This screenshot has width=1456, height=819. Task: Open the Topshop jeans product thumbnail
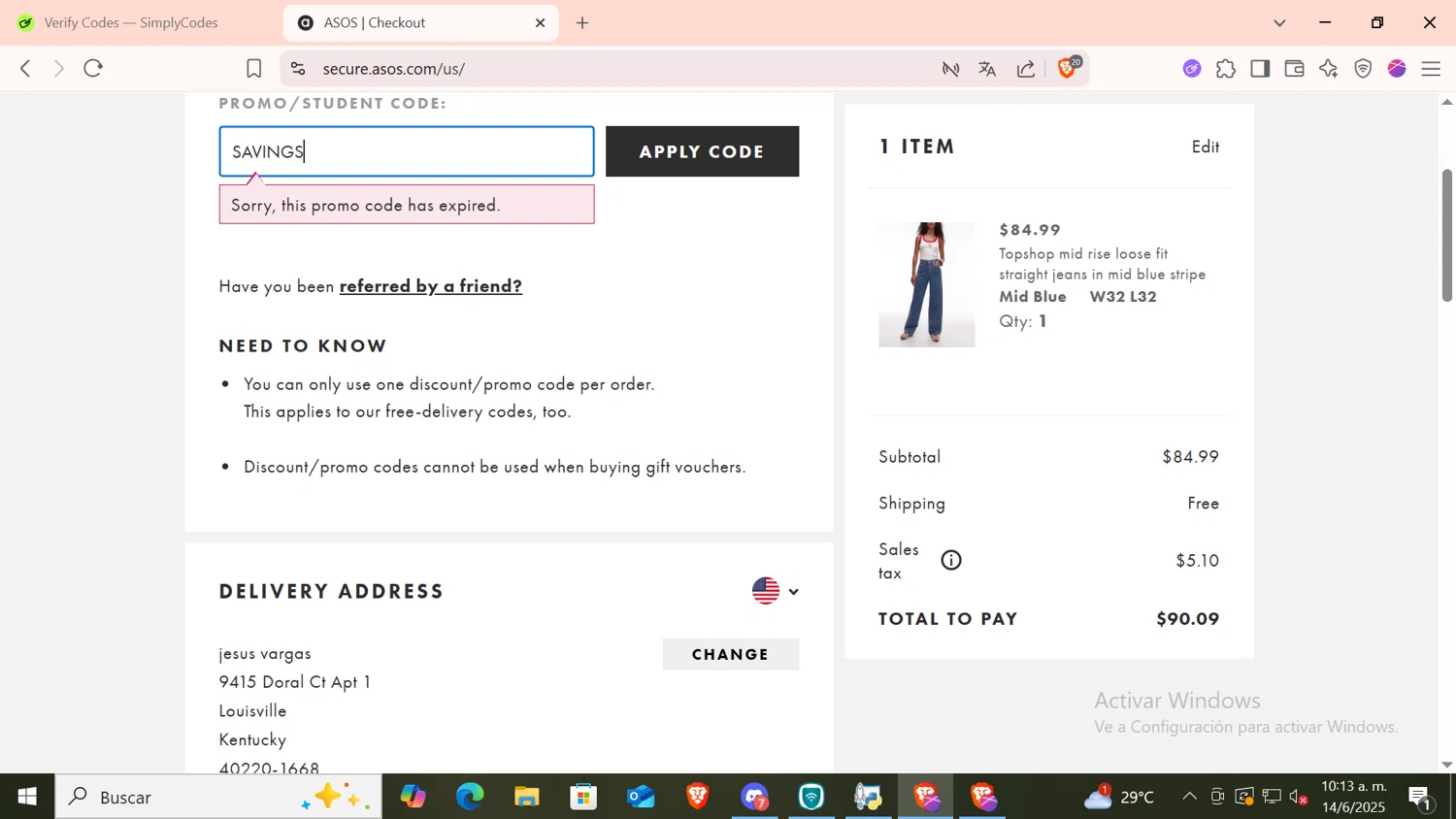(926, 284)
